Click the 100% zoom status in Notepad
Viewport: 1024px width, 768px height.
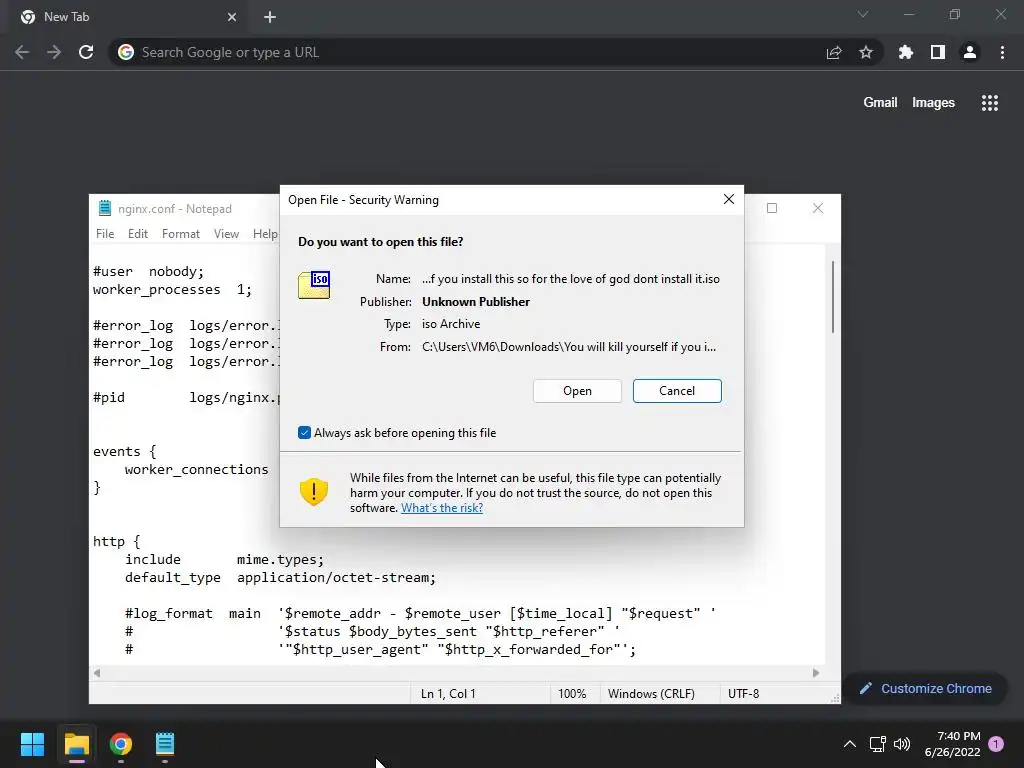point(572,694)
